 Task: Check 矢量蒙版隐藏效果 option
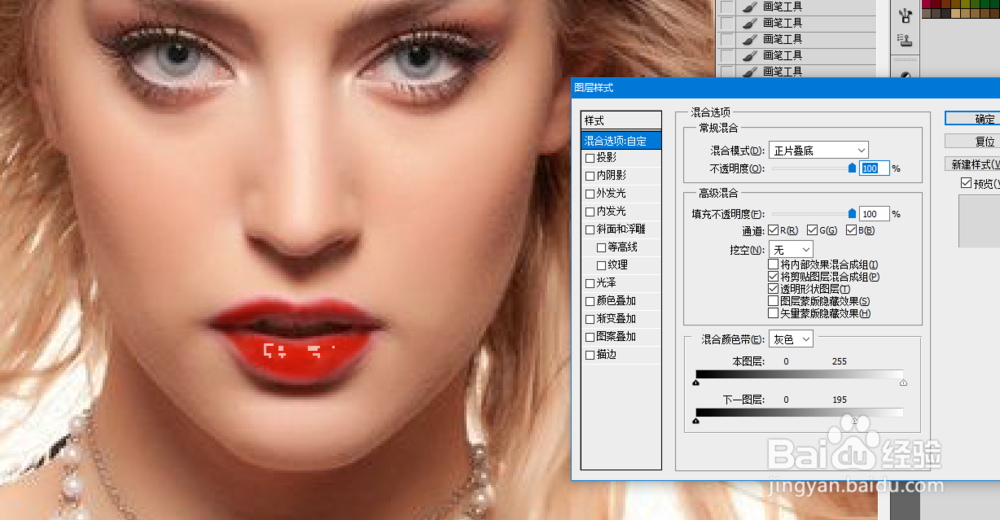[774, 313]
